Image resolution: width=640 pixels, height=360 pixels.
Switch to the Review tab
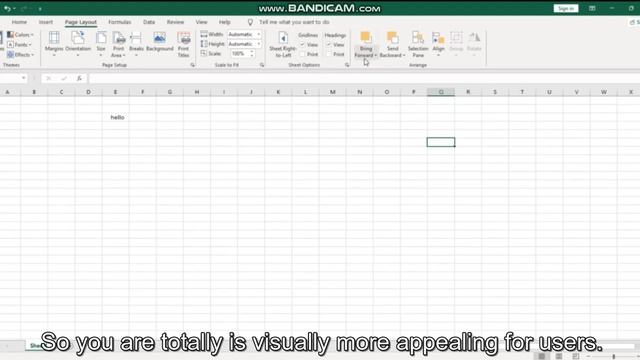(176, 22)
